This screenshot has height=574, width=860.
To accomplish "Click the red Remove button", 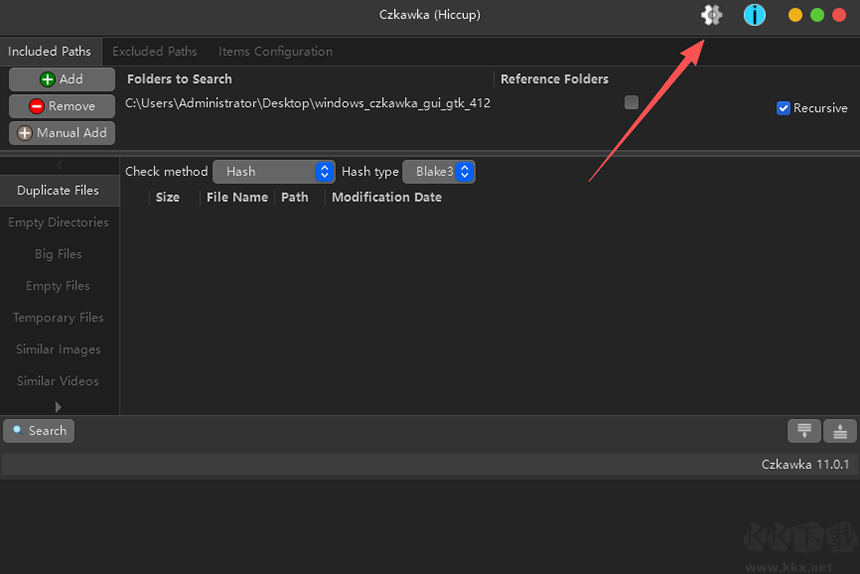I will click(61, 106).
